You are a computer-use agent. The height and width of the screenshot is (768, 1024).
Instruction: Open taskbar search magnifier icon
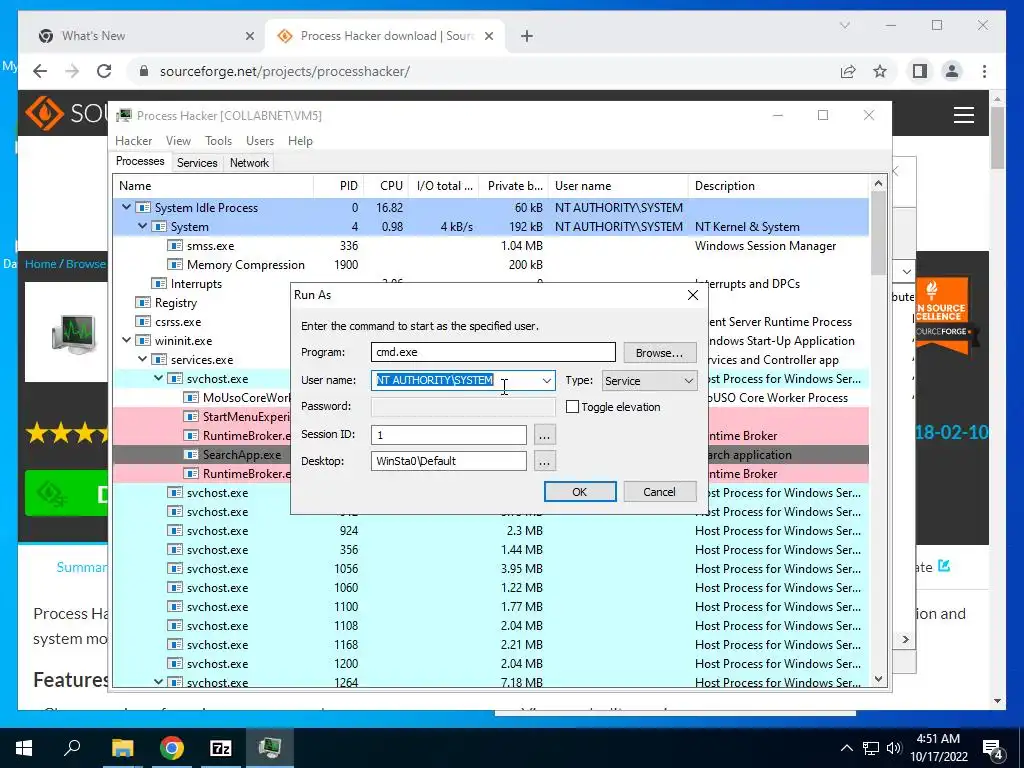coord(72,748)
